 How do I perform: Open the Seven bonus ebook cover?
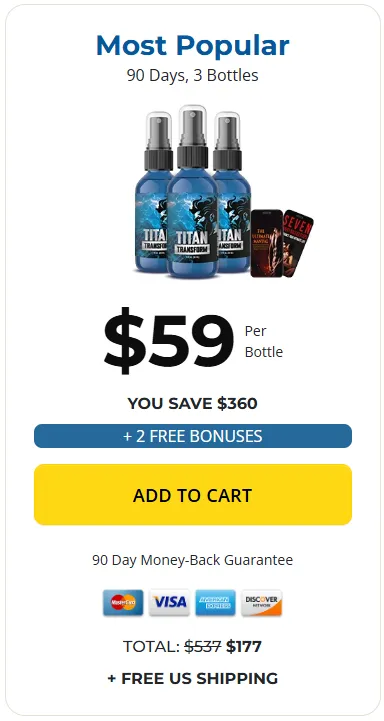pos(297,243)
